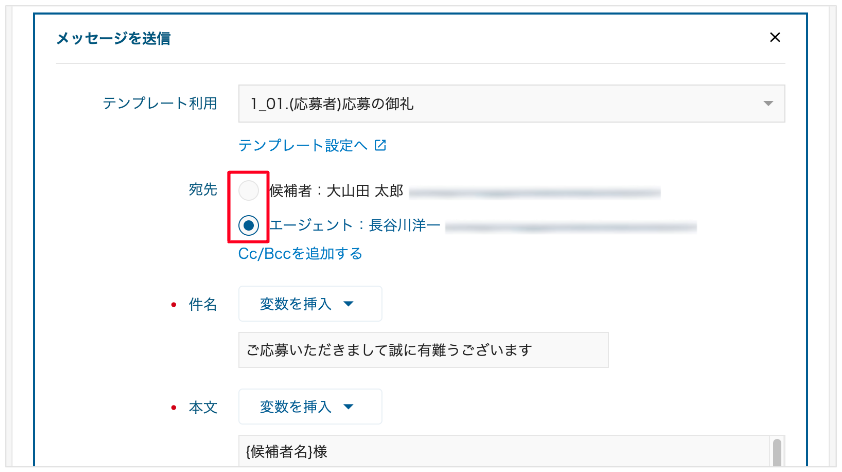Click the Cc/Bccを追加する link
842x472 pixels.
coord(300,254)
